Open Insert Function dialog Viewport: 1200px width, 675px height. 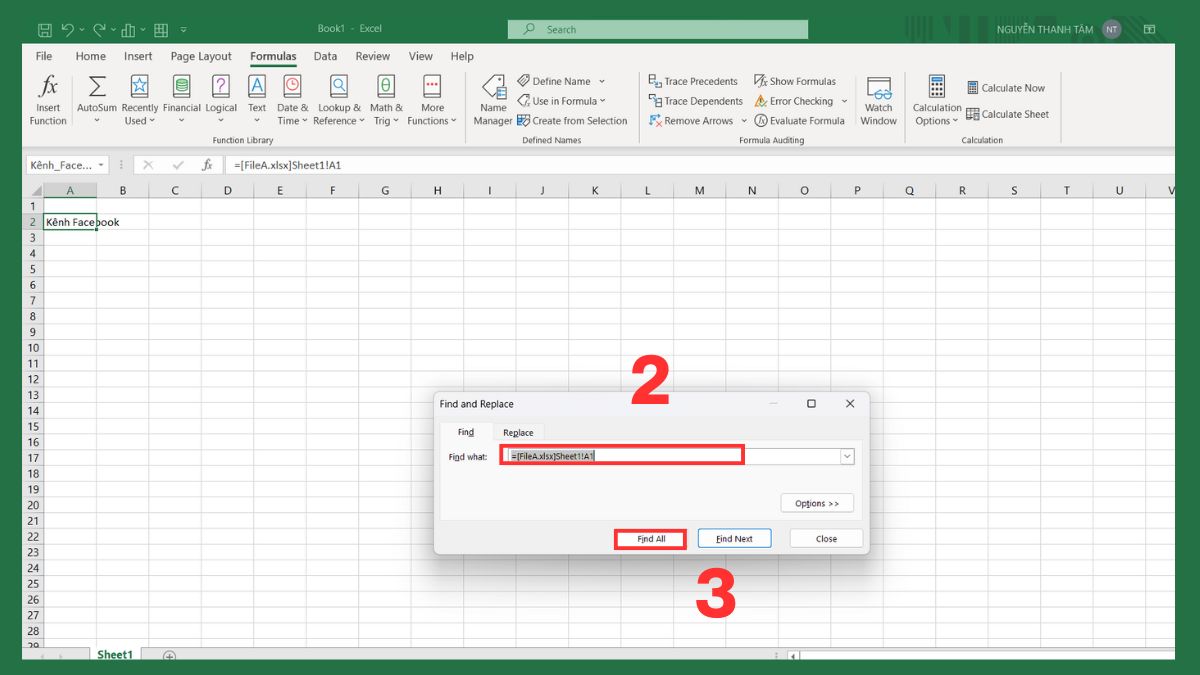coord(48,100)
